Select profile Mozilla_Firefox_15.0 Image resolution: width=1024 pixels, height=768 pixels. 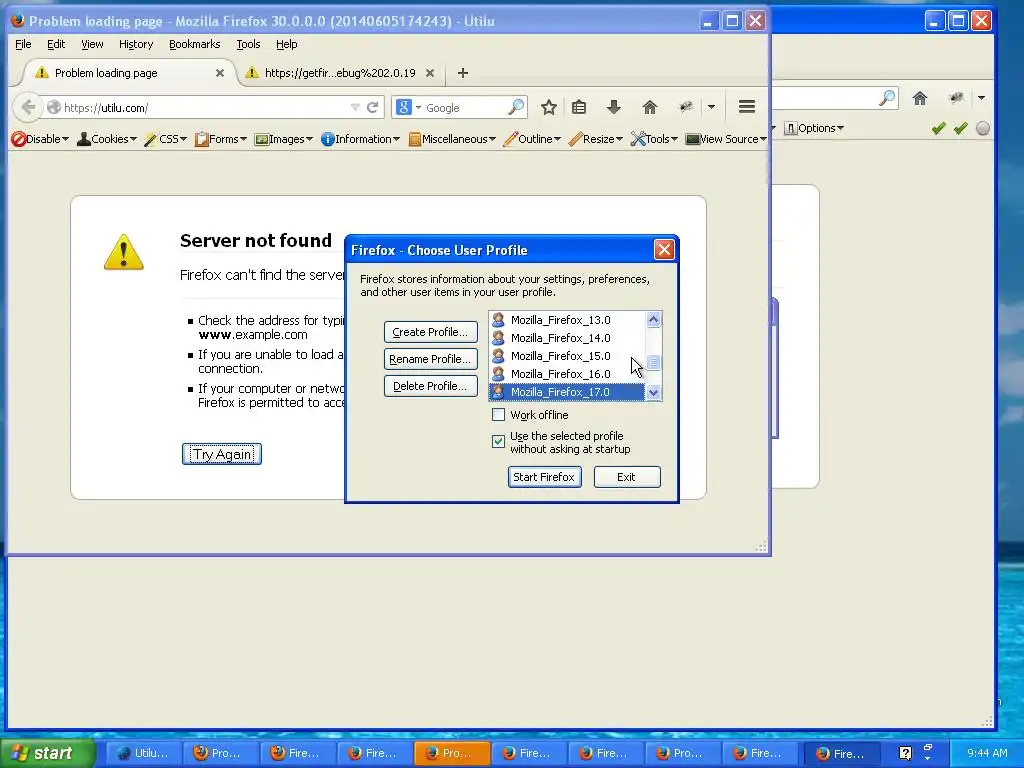566,356
